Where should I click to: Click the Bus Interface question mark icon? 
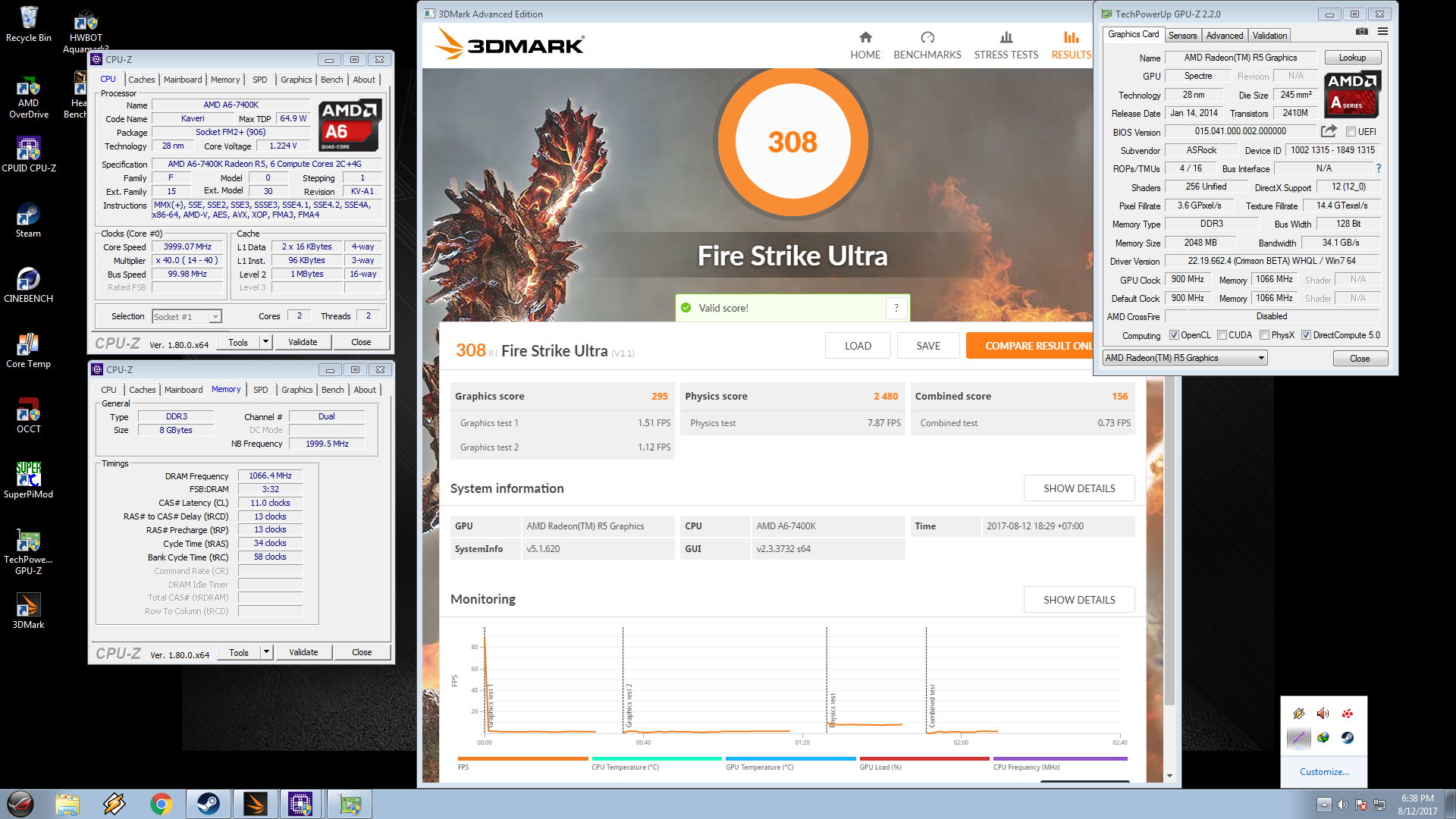click(1378, 168)
